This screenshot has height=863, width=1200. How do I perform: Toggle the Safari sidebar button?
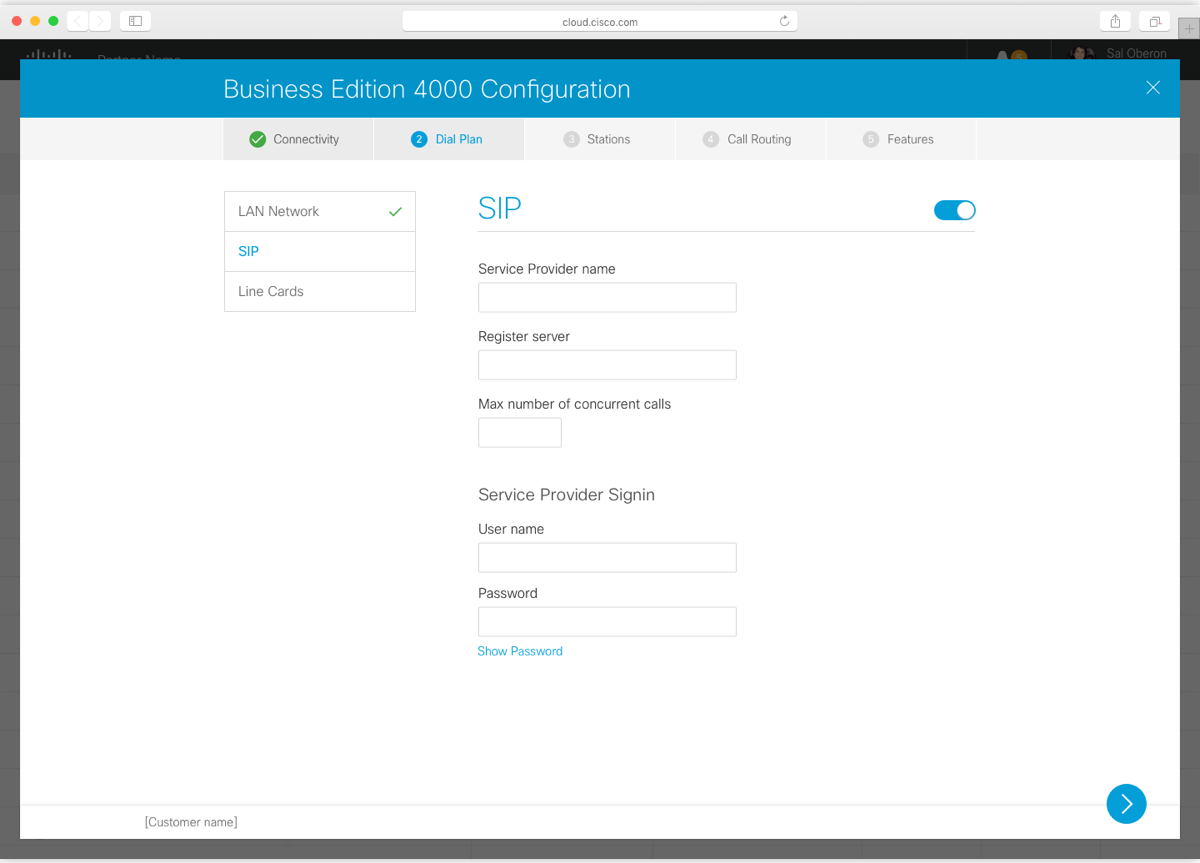(x=135, y=20)
